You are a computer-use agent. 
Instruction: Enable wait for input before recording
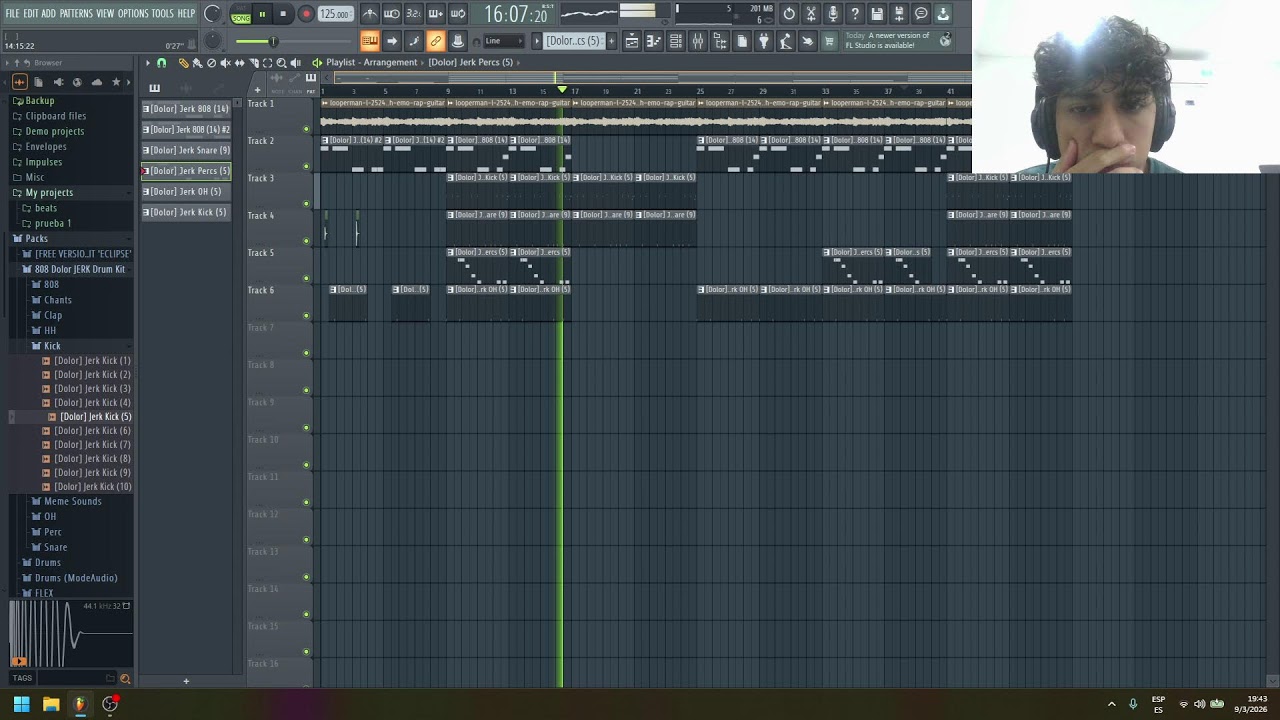[392, 14]
